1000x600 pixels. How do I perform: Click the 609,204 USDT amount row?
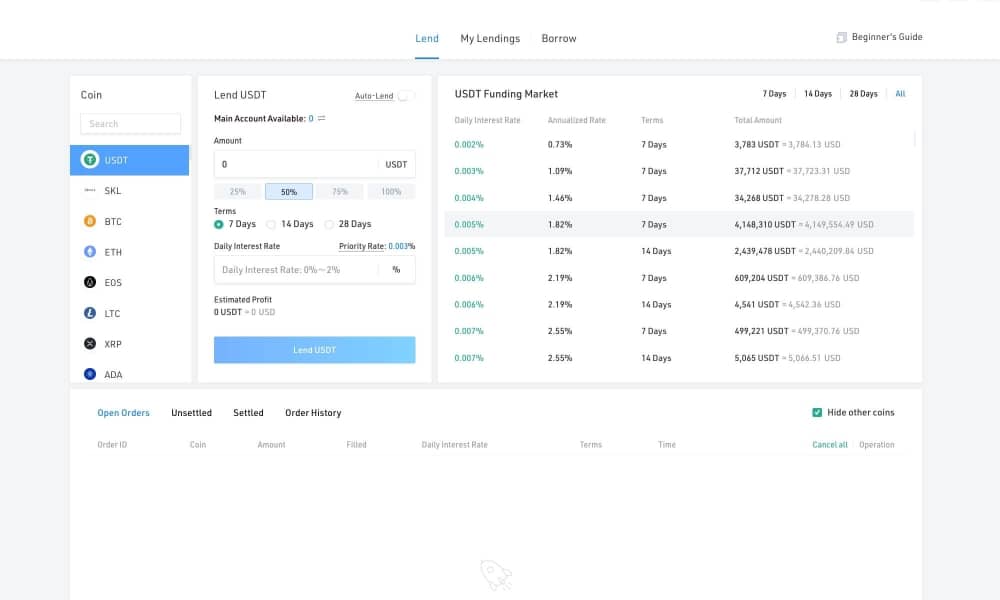[x=679, y=278]
